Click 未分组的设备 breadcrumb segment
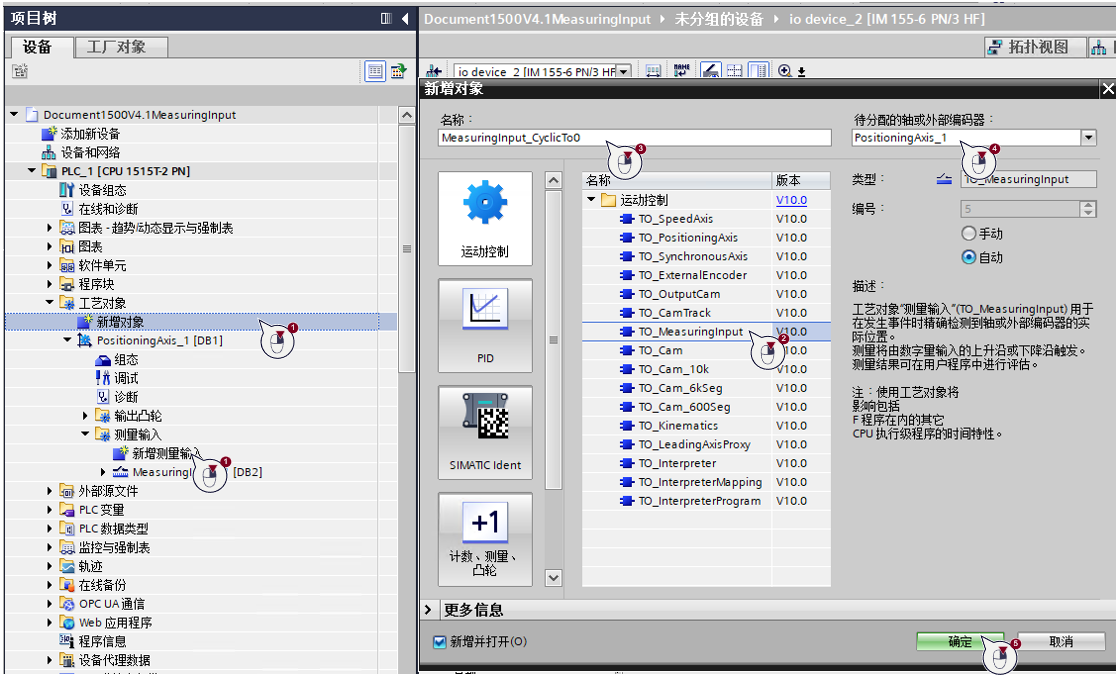The width and height of the screenshot is (1116, 680). [718, 19]
